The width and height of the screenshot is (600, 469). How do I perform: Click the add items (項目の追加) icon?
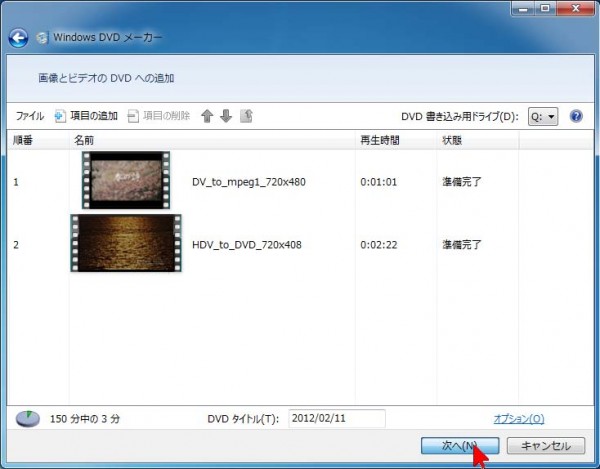(60, 116)
